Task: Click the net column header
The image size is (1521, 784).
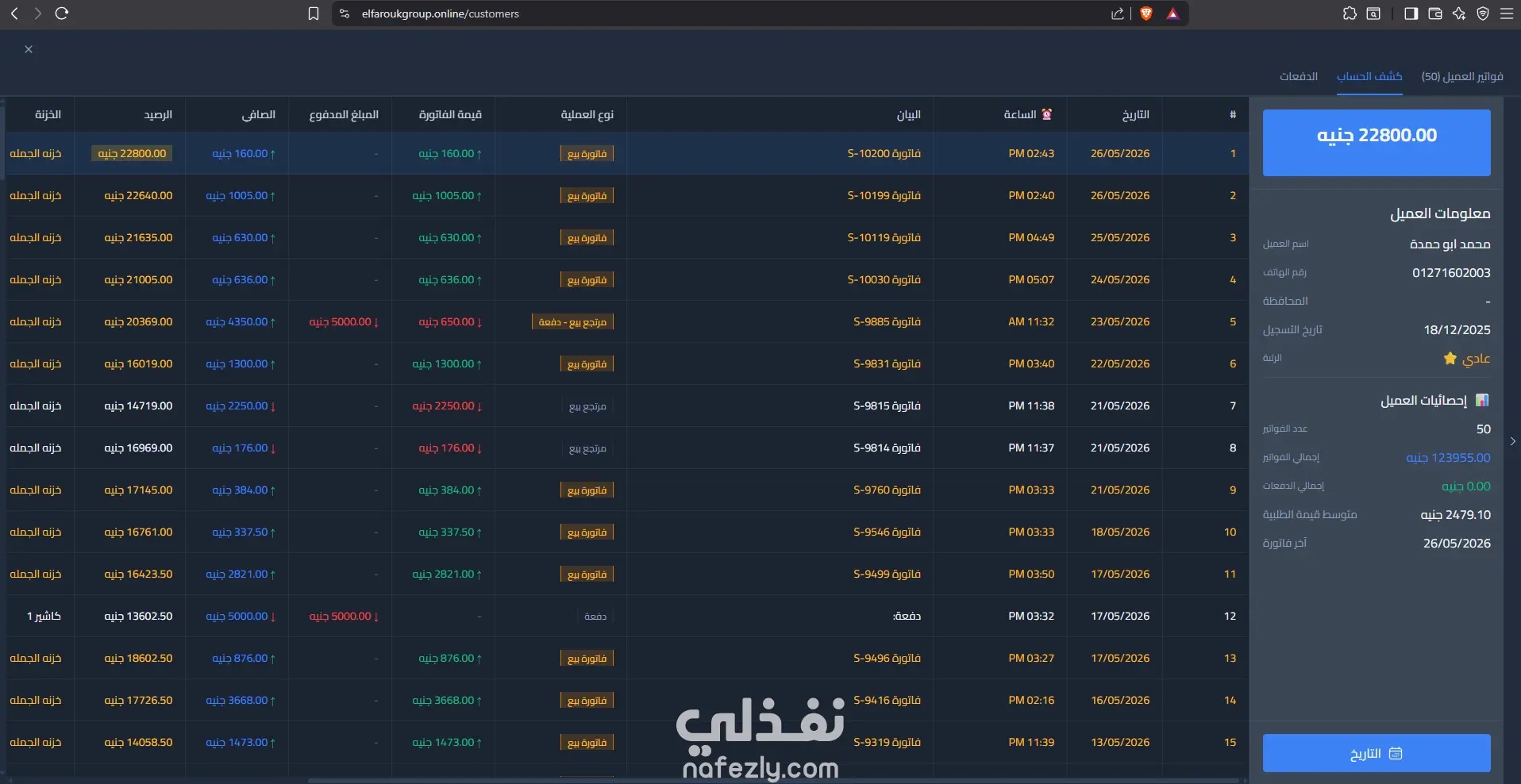Action: point(259,114)
